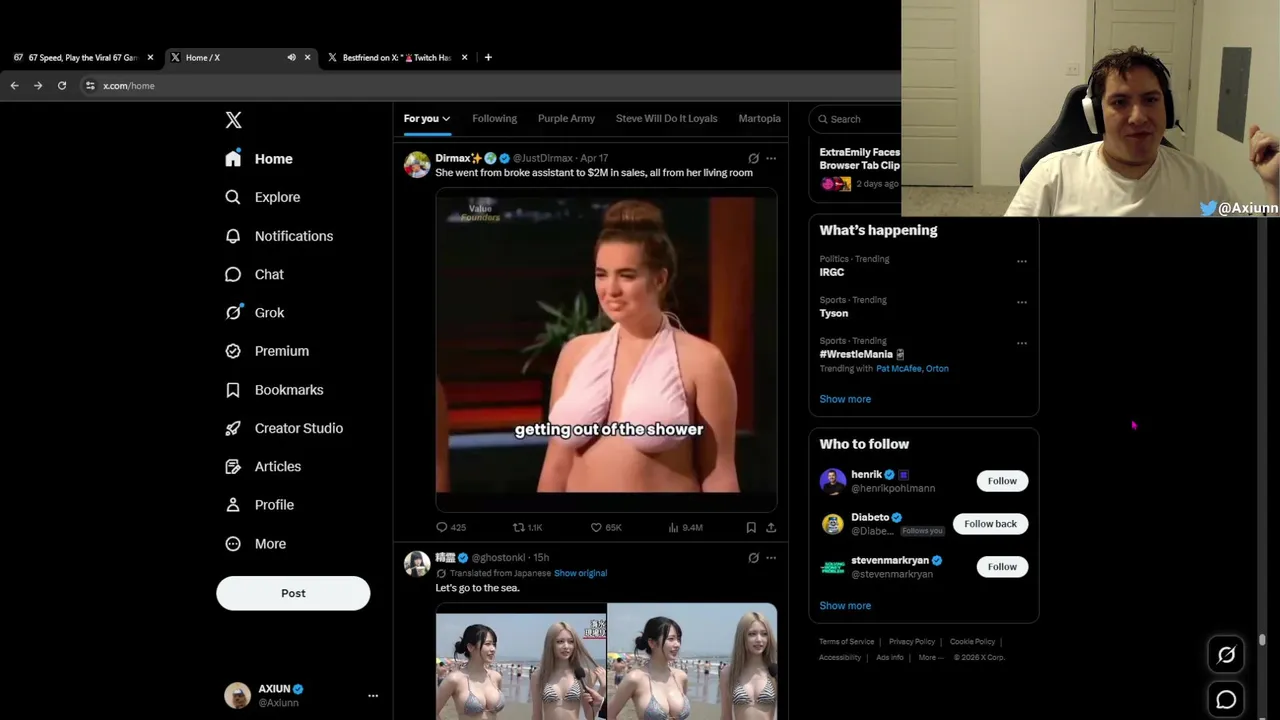Screen dimensions: 1280x720
Task: Switch to the Martopia tab
Action: (x=759, y=118)
